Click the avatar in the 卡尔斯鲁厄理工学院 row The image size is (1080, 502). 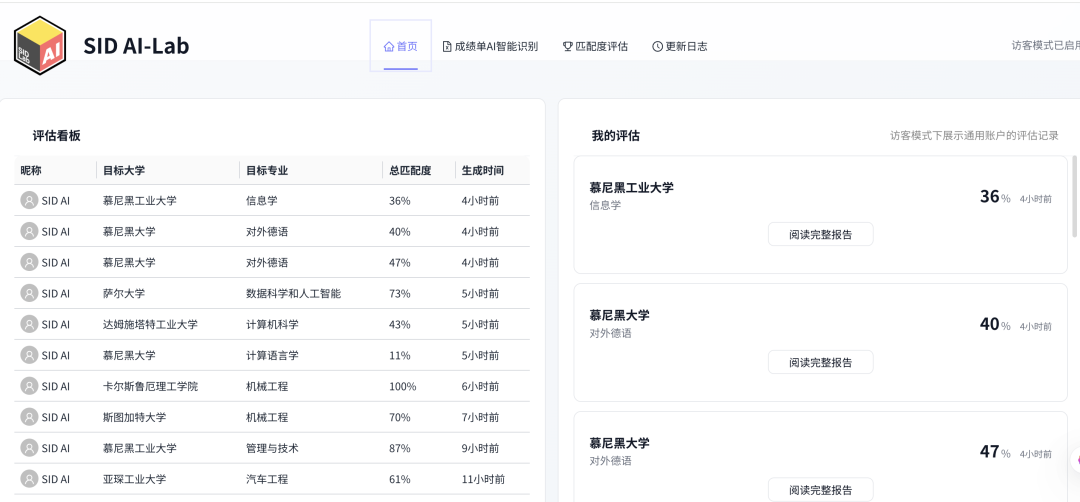[29, 386]
